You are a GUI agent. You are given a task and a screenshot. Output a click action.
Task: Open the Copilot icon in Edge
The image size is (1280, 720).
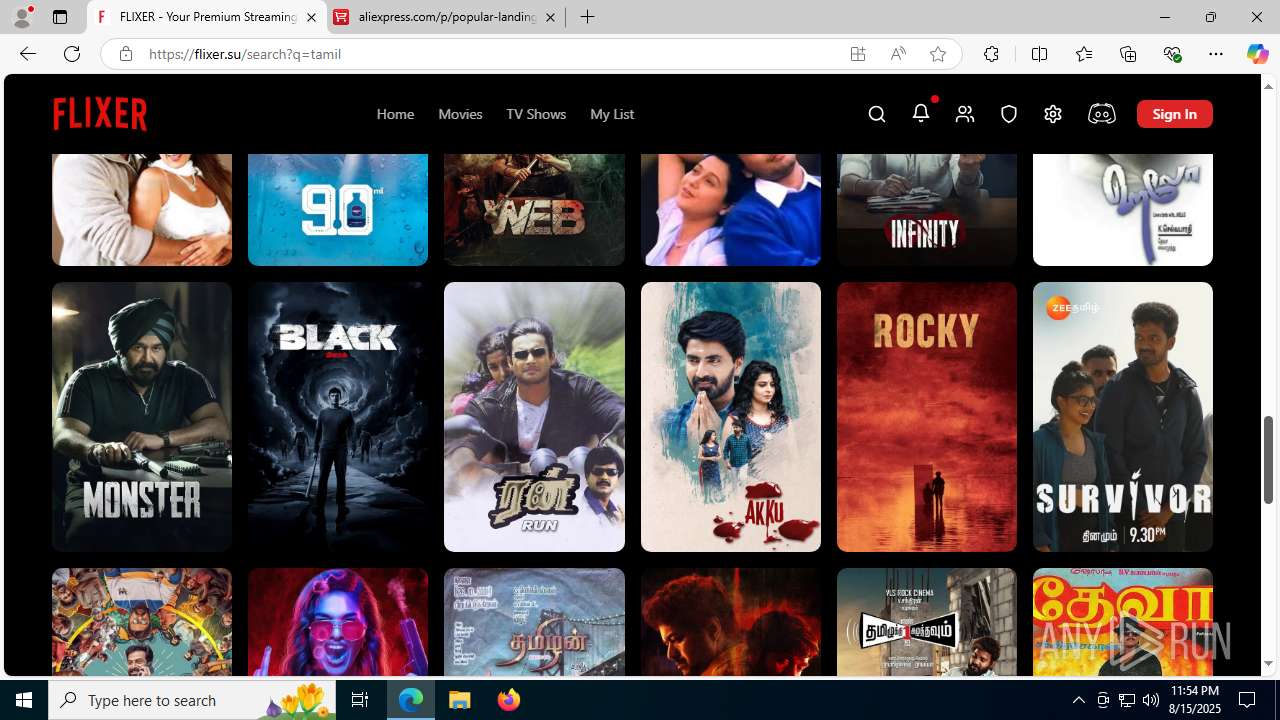pos(1257,54)
